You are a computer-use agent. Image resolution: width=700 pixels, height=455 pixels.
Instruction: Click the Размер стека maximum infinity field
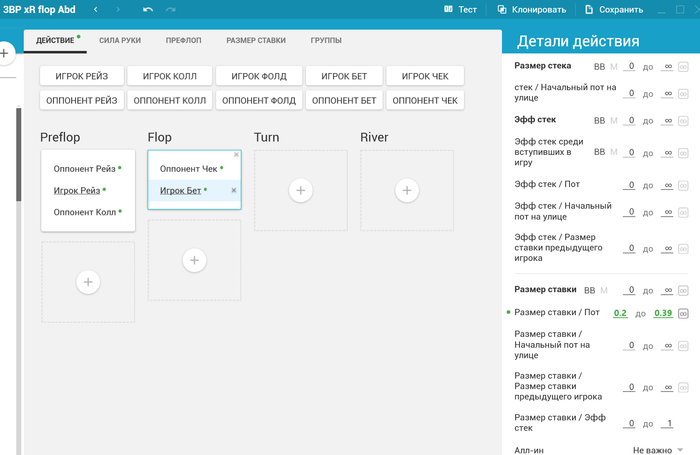(x=667, y=67)
